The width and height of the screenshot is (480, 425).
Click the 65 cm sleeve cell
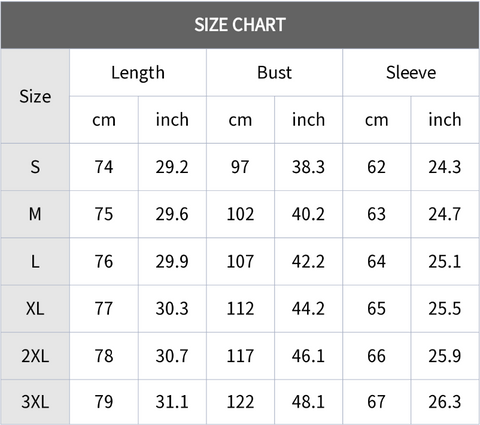click(377, 309)
